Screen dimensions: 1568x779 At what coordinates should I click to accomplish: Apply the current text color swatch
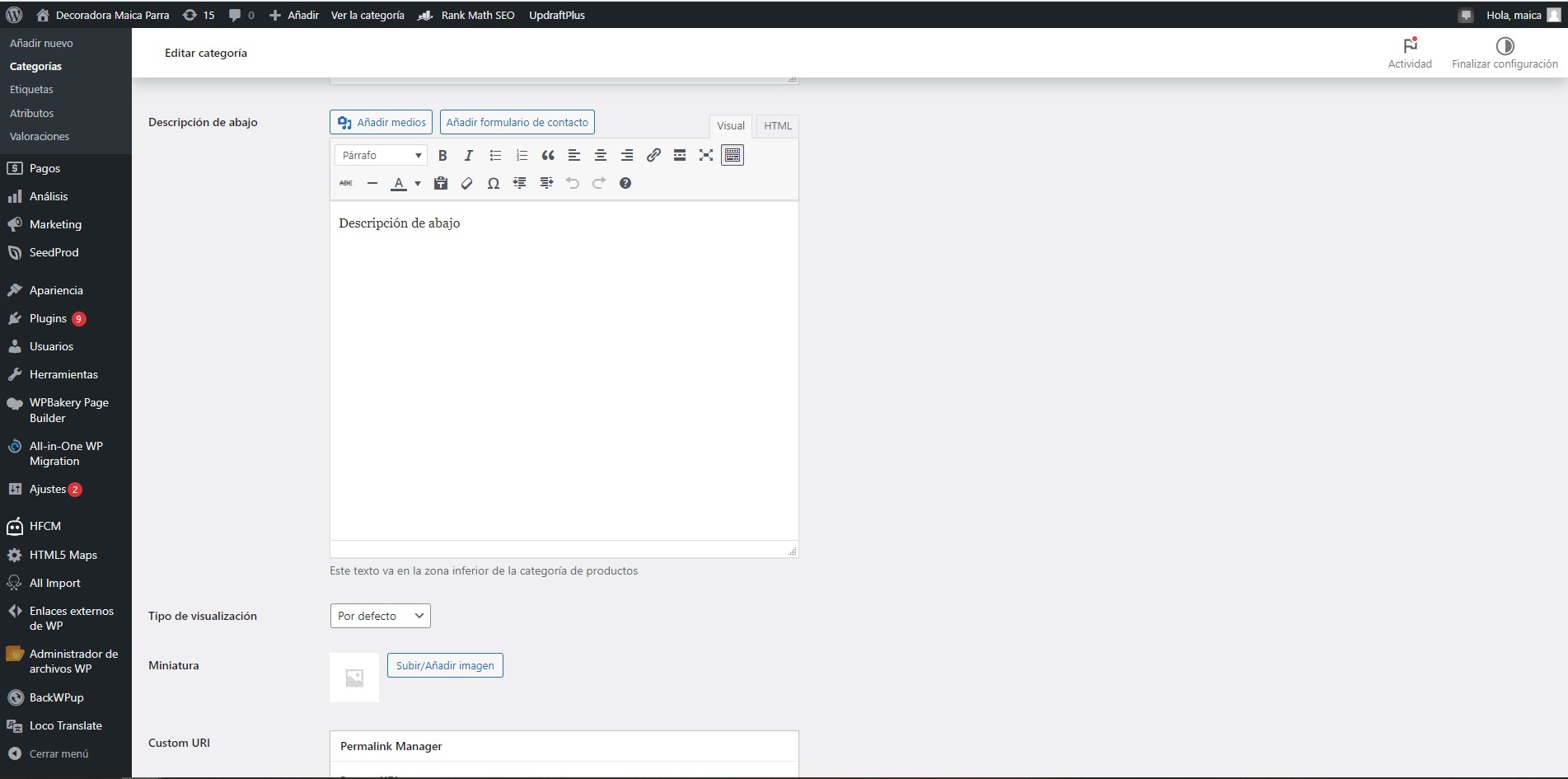(x=399, y=183)
